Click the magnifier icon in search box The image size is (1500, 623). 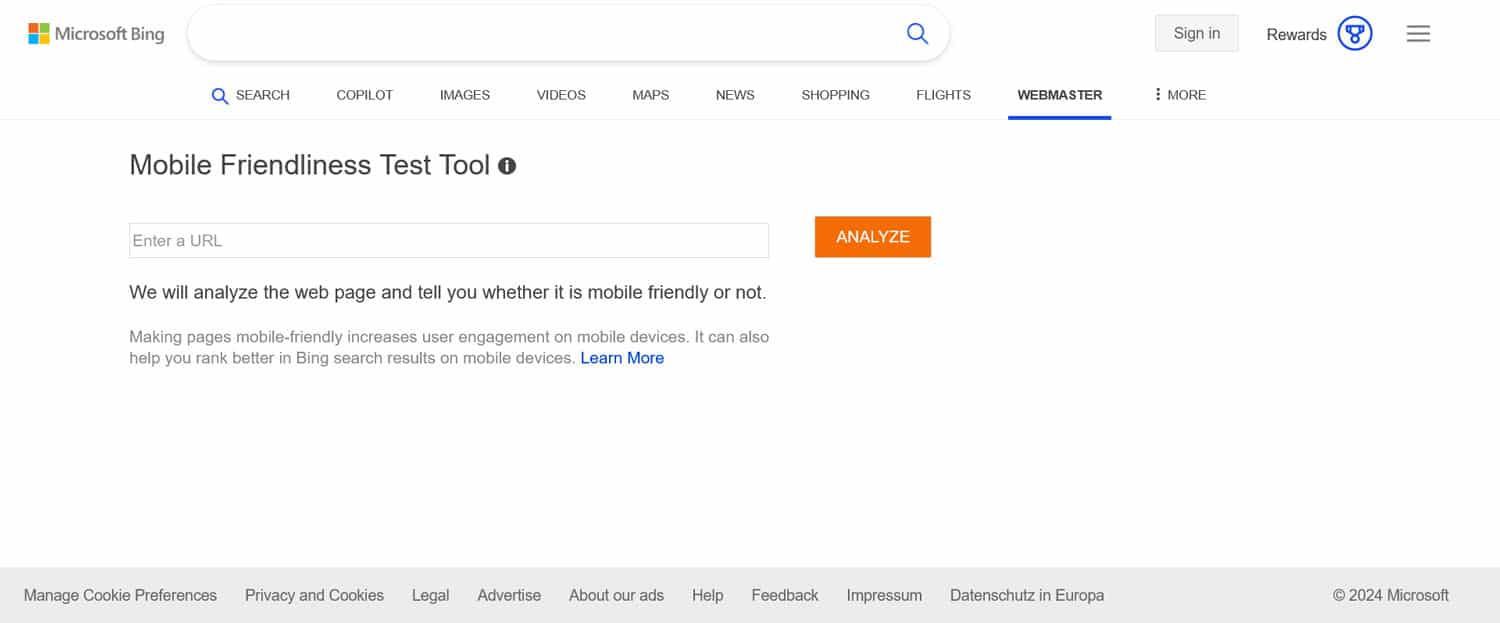917,34
